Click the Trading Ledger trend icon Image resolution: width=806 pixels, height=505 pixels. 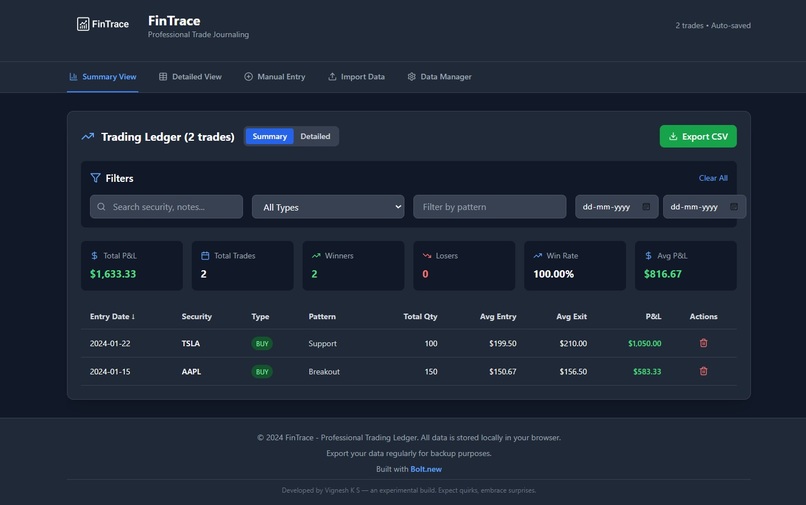tap(87, 136)
